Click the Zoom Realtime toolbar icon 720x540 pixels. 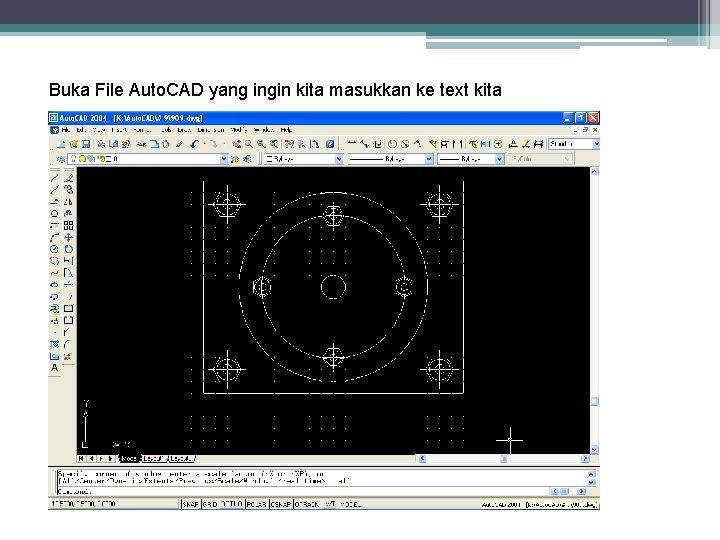coord(249,144)
